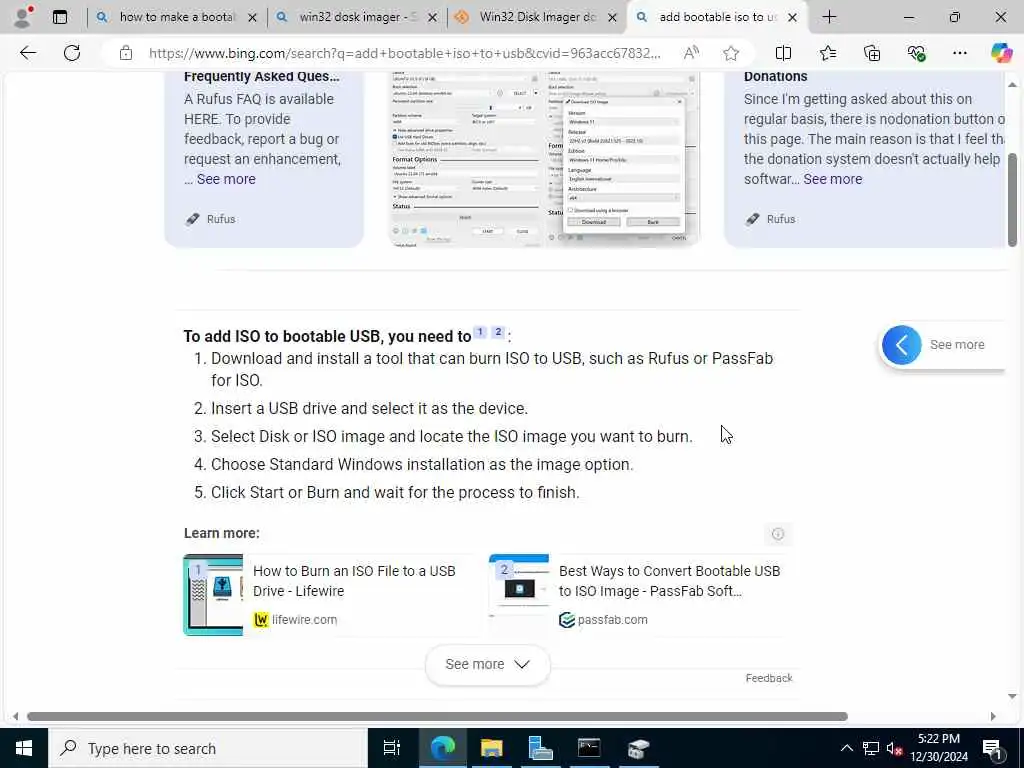Click the taskbar search box

coord(208,748)
